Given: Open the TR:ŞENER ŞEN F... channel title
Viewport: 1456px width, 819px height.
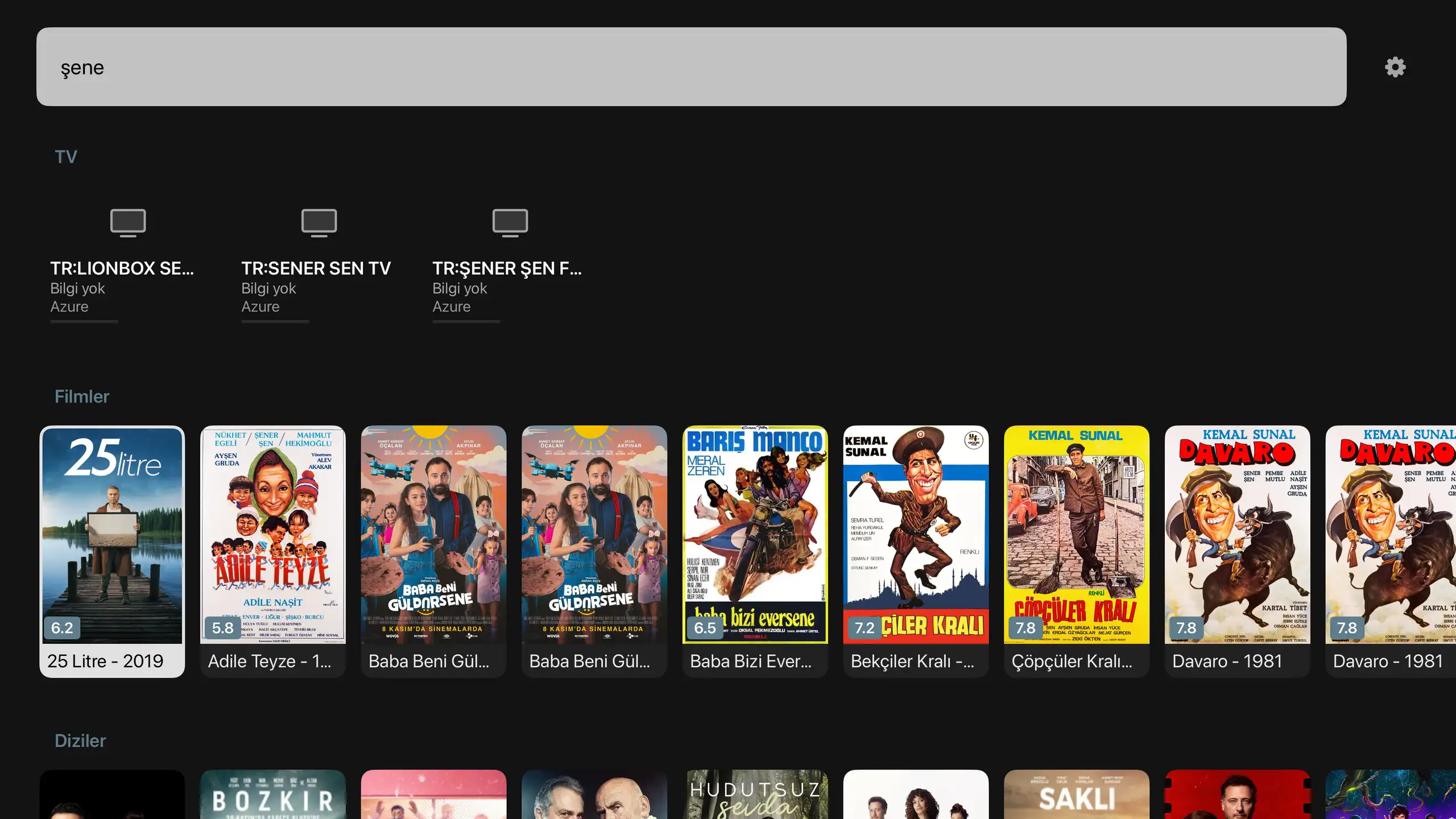Looking at the screenshot, I should point(507,268).
